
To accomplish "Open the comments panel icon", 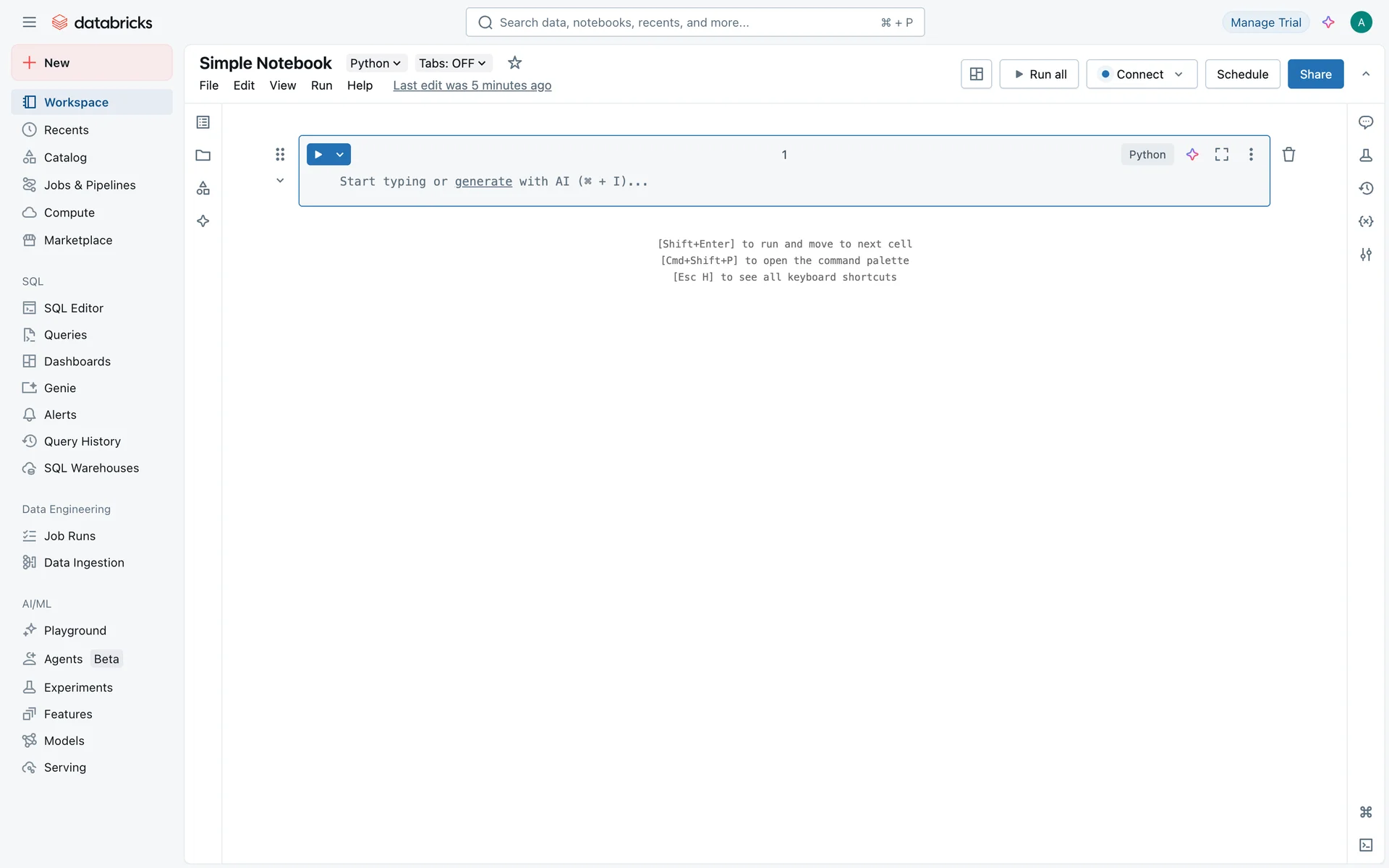I will pyautogui.click(x=1366, y=122).
